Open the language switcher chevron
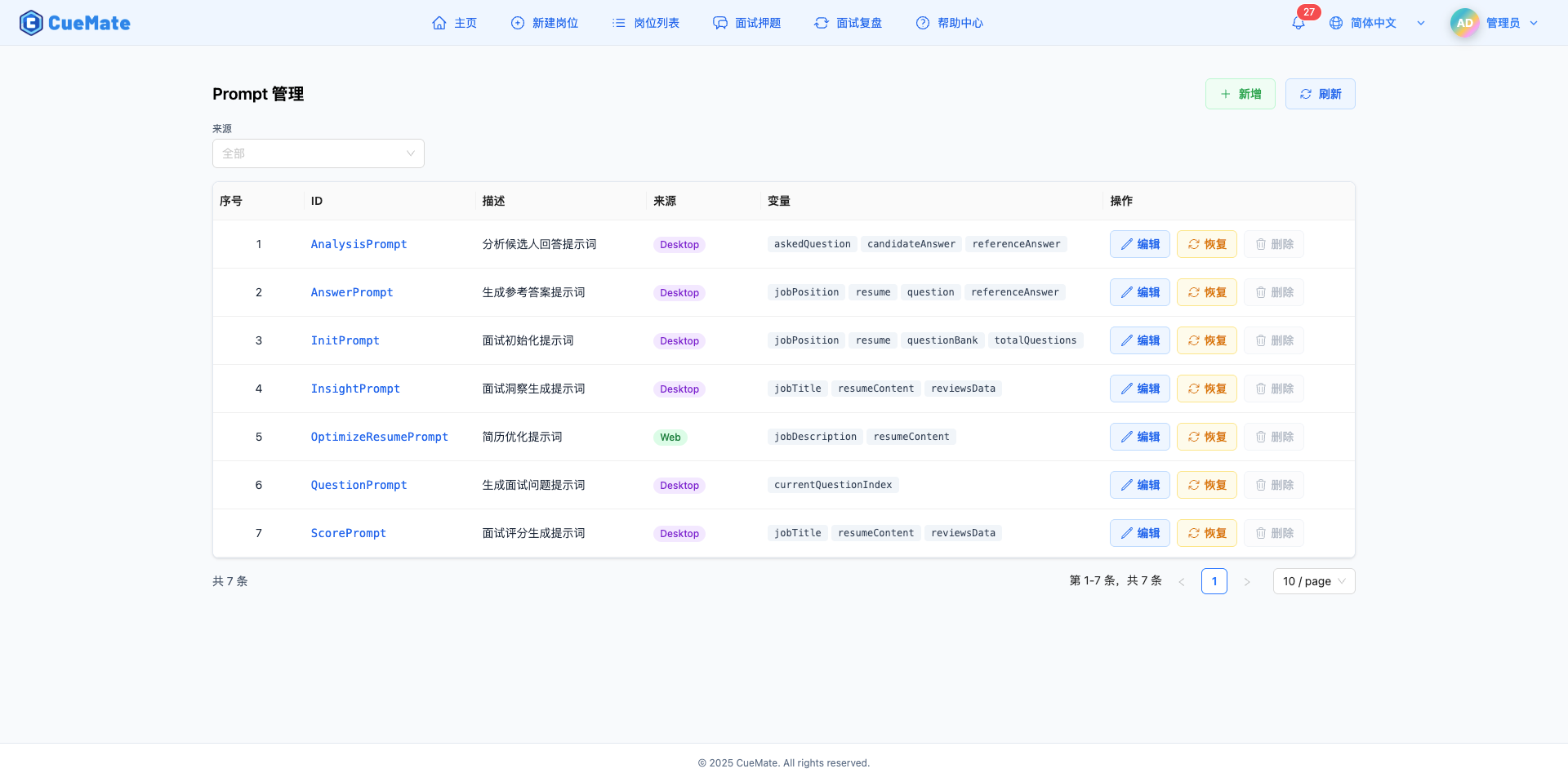1568x782 pixels. (1421, 23)
